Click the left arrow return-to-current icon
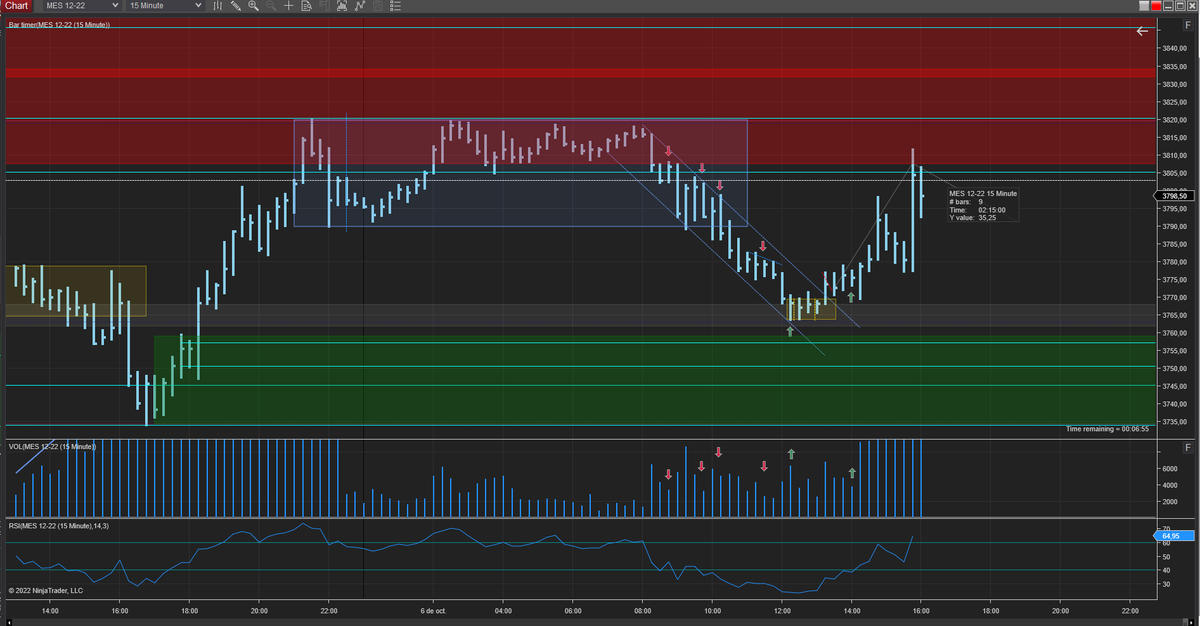1200x626 pixels. pyautogui.click(x=1143, y=31)
